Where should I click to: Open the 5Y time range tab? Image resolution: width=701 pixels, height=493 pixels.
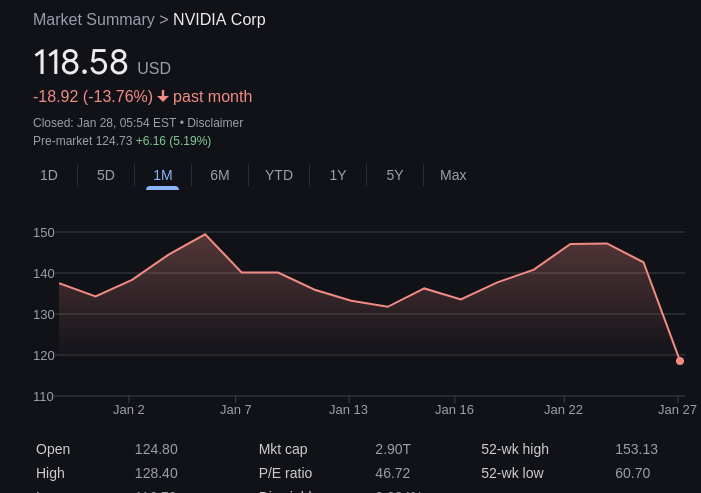395,175
